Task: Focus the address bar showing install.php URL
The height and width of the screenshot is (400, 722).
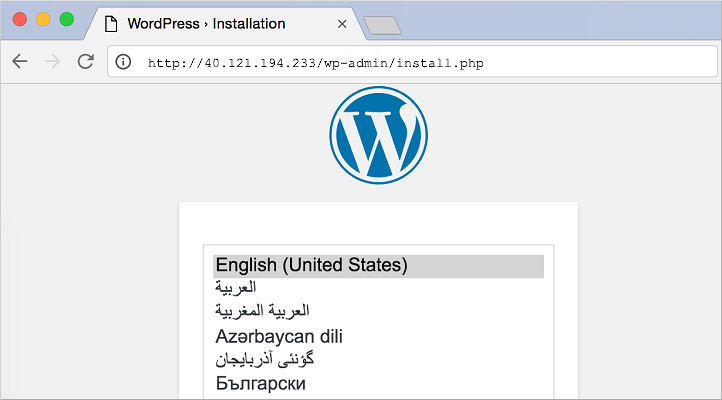Action: pos(412,62)
